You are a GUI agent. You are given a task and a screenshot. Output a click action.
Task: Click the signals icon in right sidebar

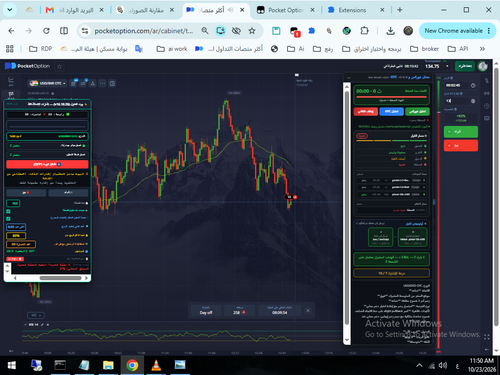487,93
